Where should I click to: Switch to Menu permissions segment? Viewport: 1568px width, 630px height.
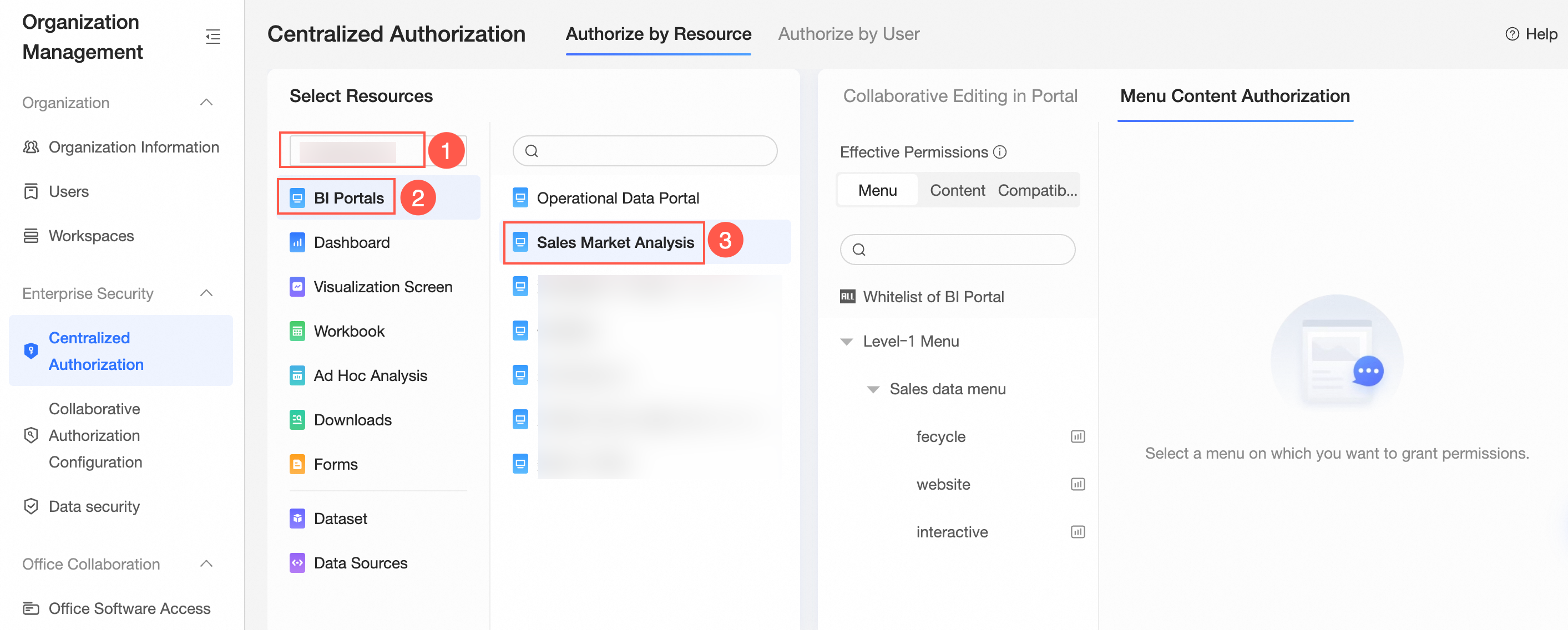coord(877,190)
